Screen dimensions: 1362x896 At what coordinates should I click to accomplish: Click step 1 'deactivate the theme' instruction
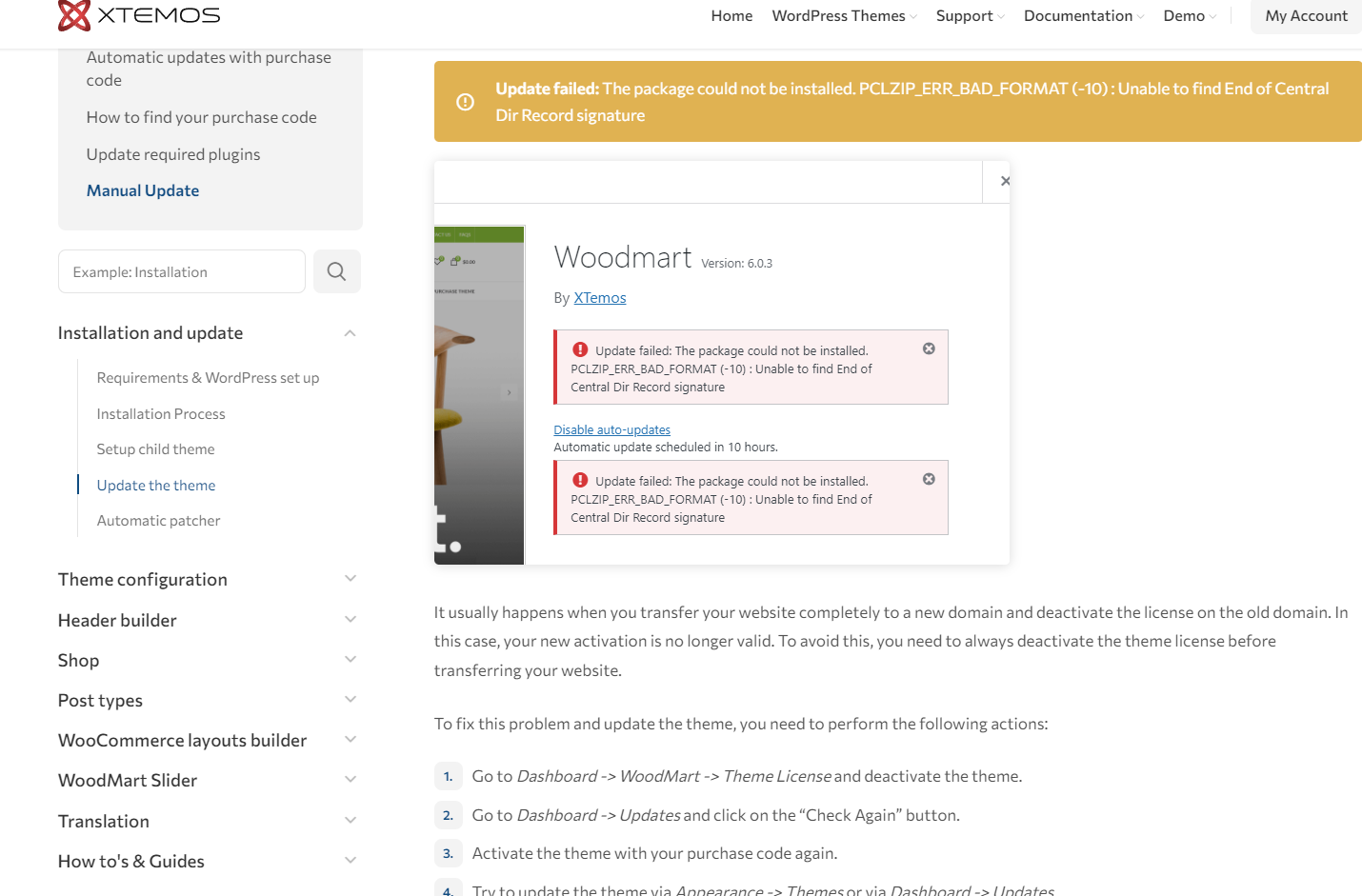(747, 776)
